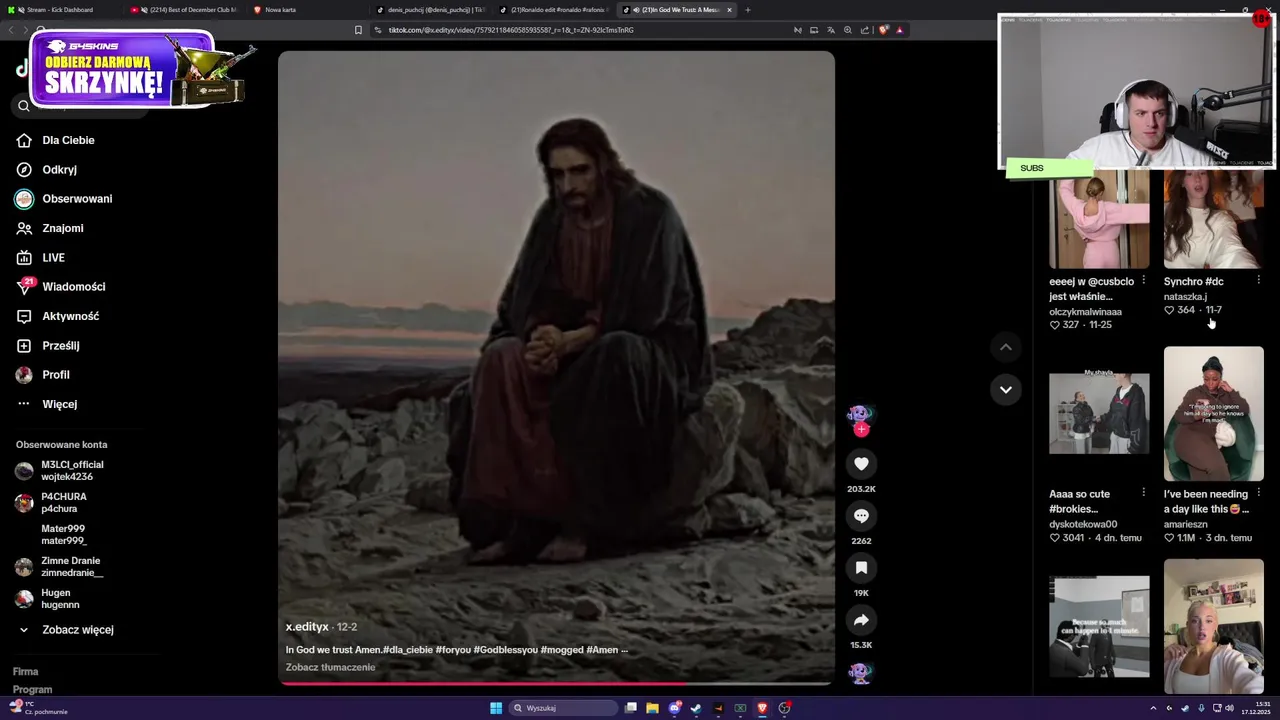
Task: Seek video using the red progress bar
Action: 555,684
